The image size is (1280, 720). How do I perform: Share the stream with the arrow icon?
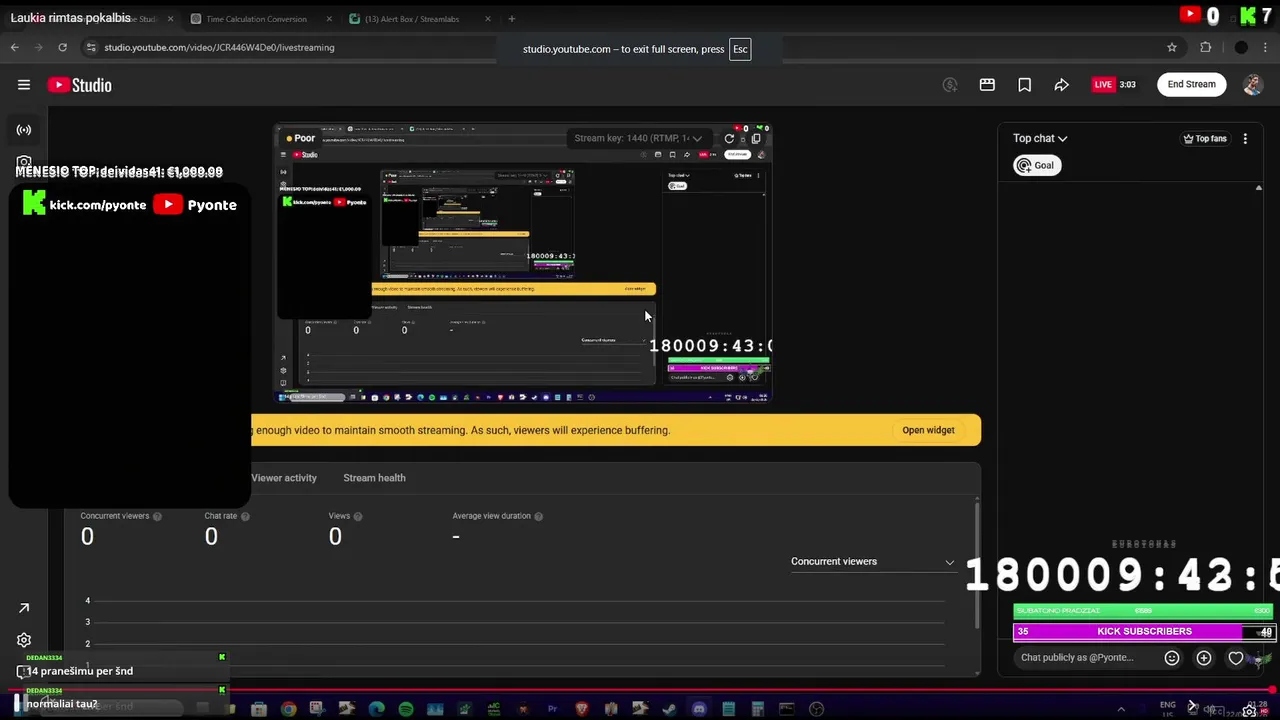(x=1061, y=85)
